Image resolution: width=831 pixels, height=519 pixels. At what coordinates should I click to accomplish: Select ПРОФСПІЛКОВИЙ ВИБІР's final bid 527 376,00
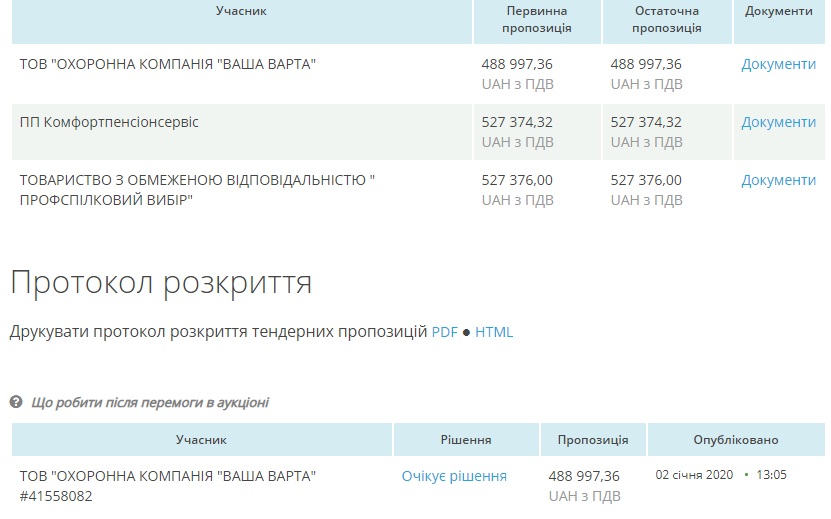coord(646,180)
